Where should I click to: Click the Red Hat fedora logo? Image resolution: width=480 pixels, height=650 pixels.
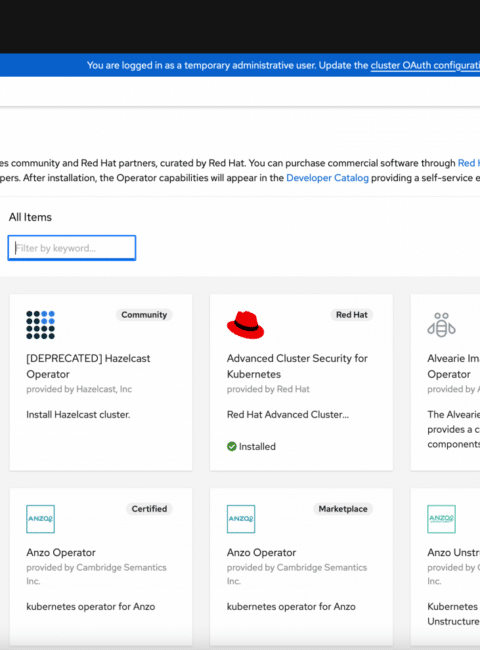coord(245,325)
